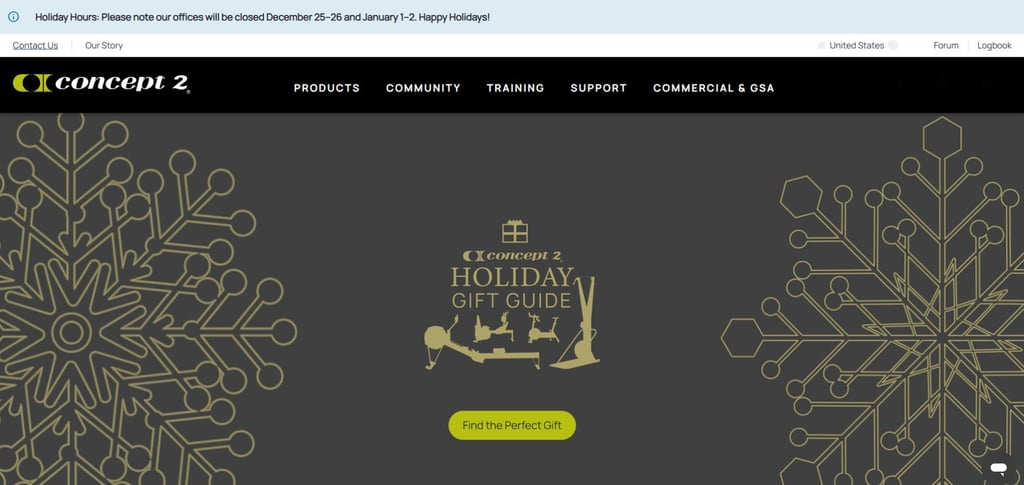Screen dimensions: 1024x485
Task: Open the United States region selector
Action: 857,46
